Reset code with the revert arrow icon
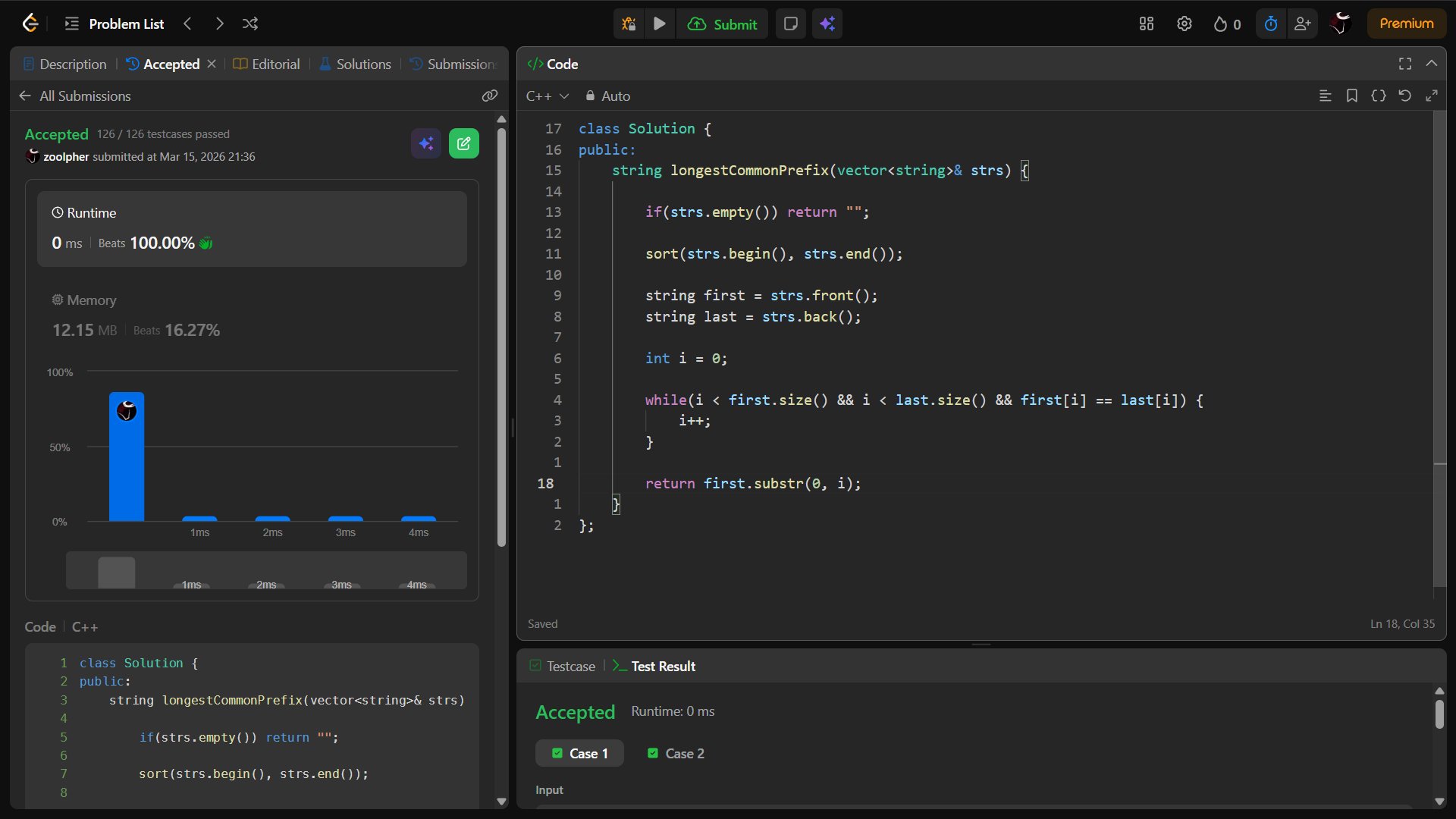The width and height of the screenshot is (1456, 819). 1404,96
